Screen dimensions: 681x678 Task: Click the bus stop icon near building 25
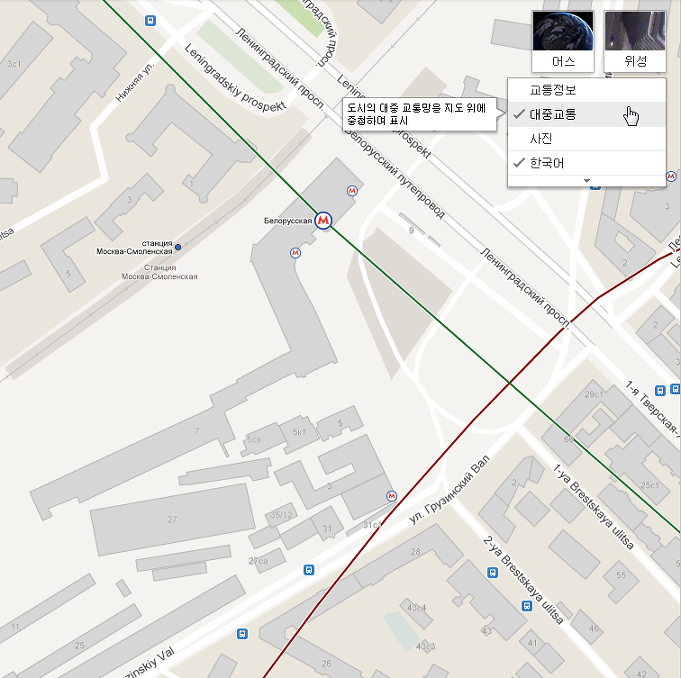tap(242, 634)
